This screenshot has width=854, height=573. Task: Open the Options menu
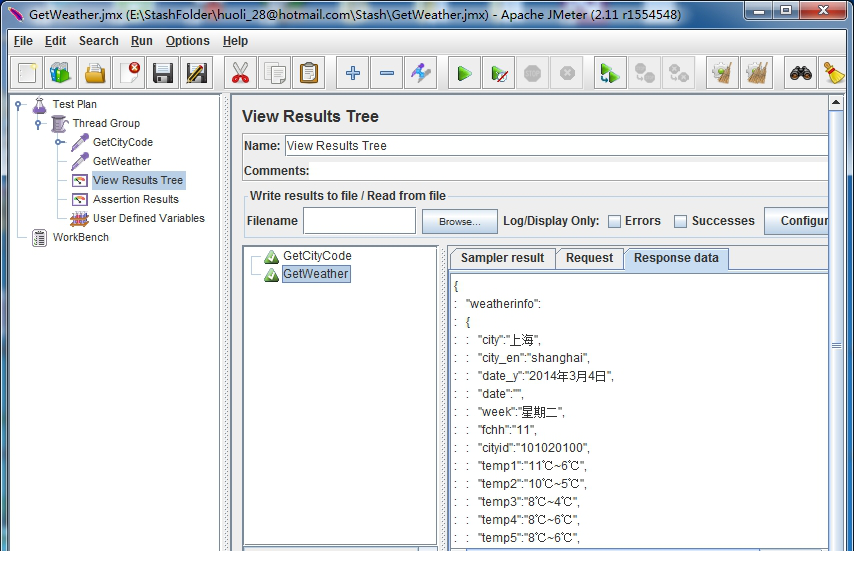pyautogui.click(x=187, y=41)
